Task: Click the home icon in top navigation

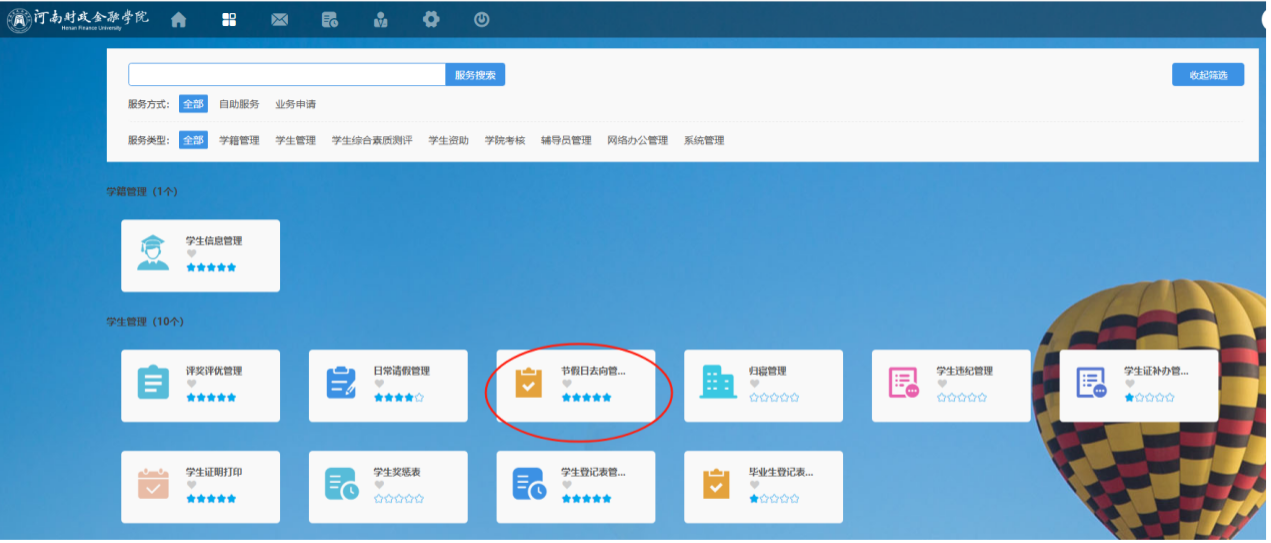Action: pos(178,19)
